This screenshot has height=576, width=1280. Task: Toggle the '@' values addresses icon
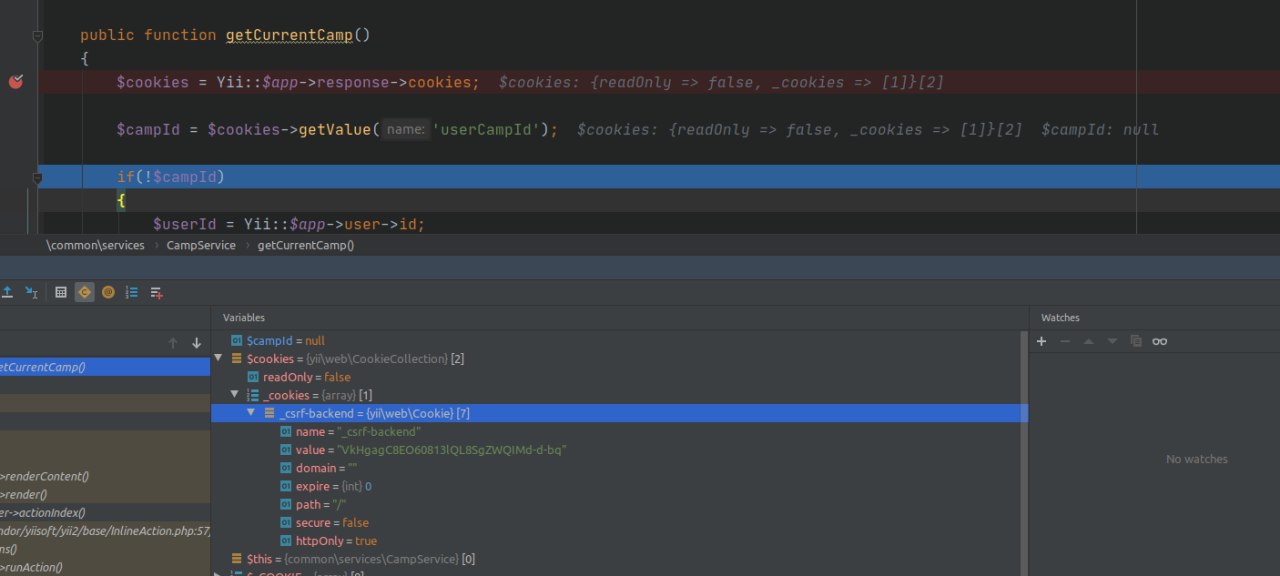point(108,292)
